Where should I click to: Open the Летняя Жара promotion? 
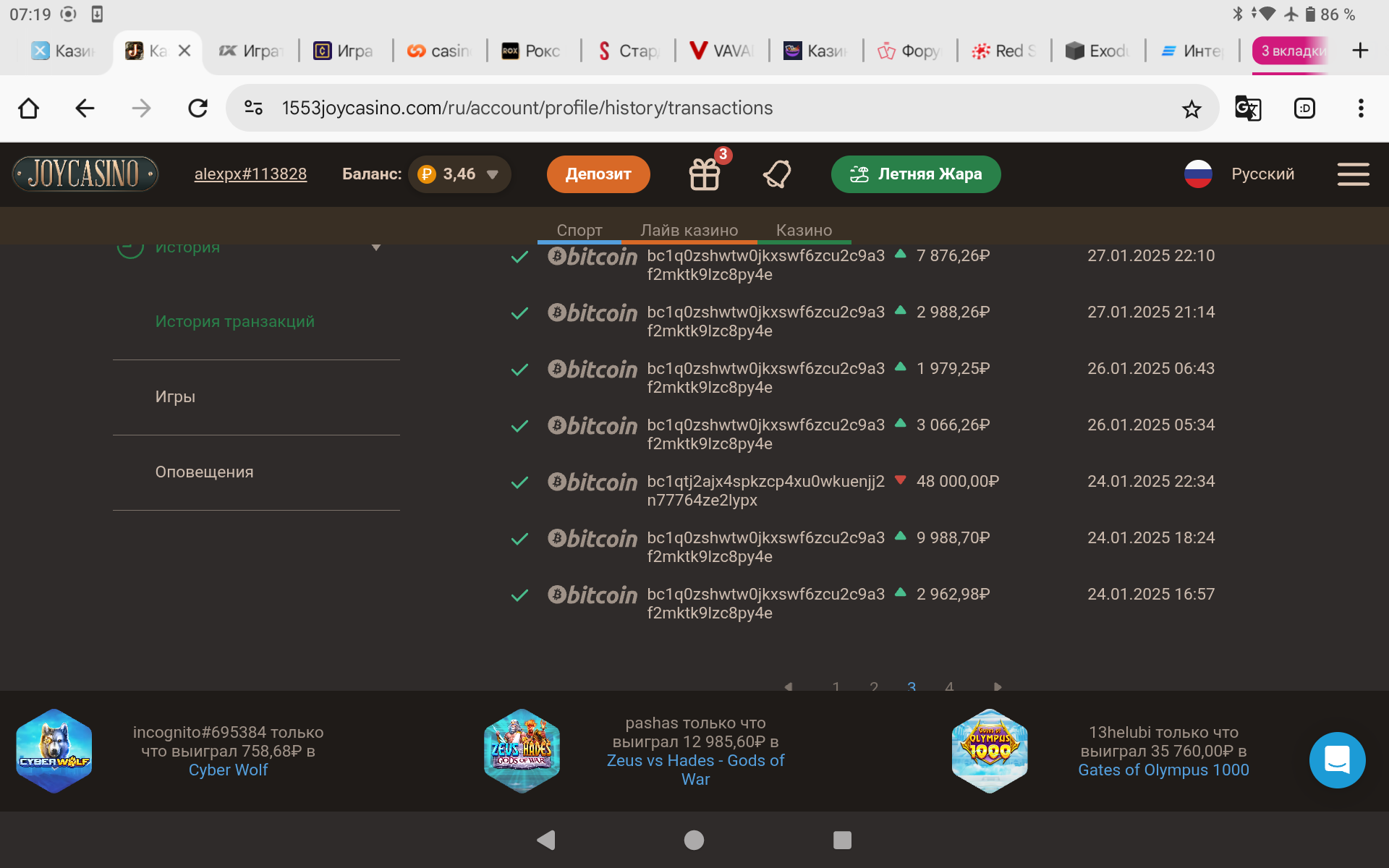pos(915,174)
